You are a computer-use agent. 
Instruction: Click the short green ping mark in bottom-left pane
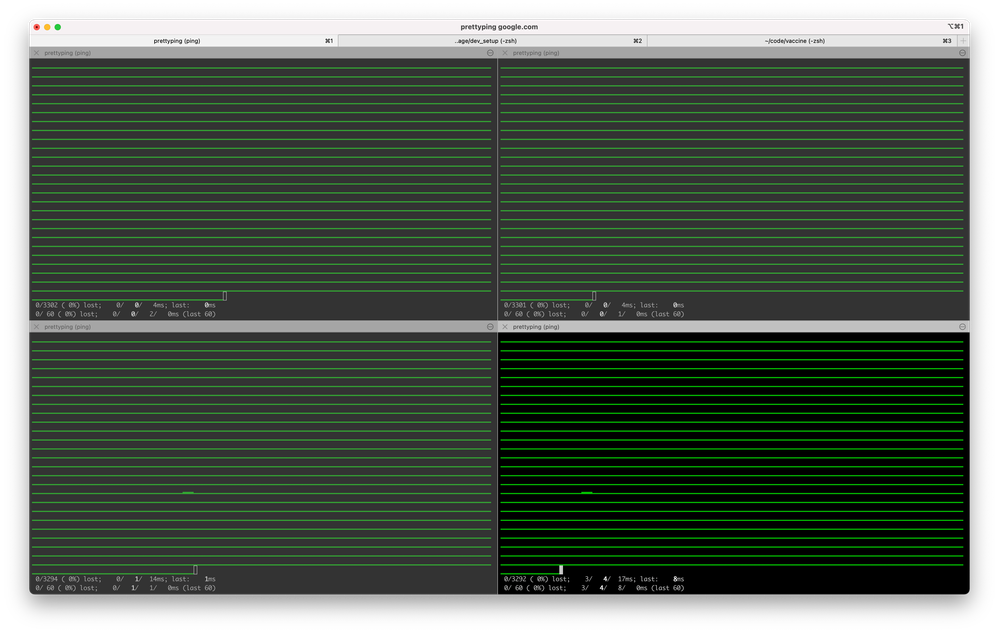(188, 493)
